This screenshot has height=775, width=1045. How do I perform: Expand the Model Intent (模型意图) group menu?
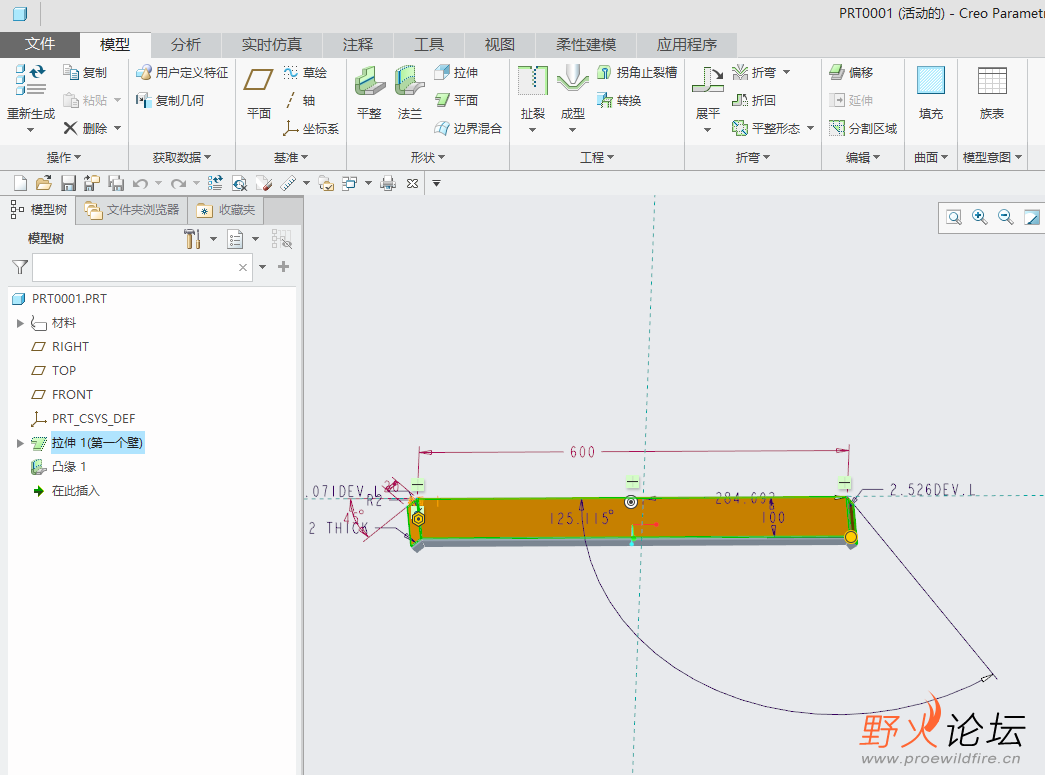coord(992,157)
